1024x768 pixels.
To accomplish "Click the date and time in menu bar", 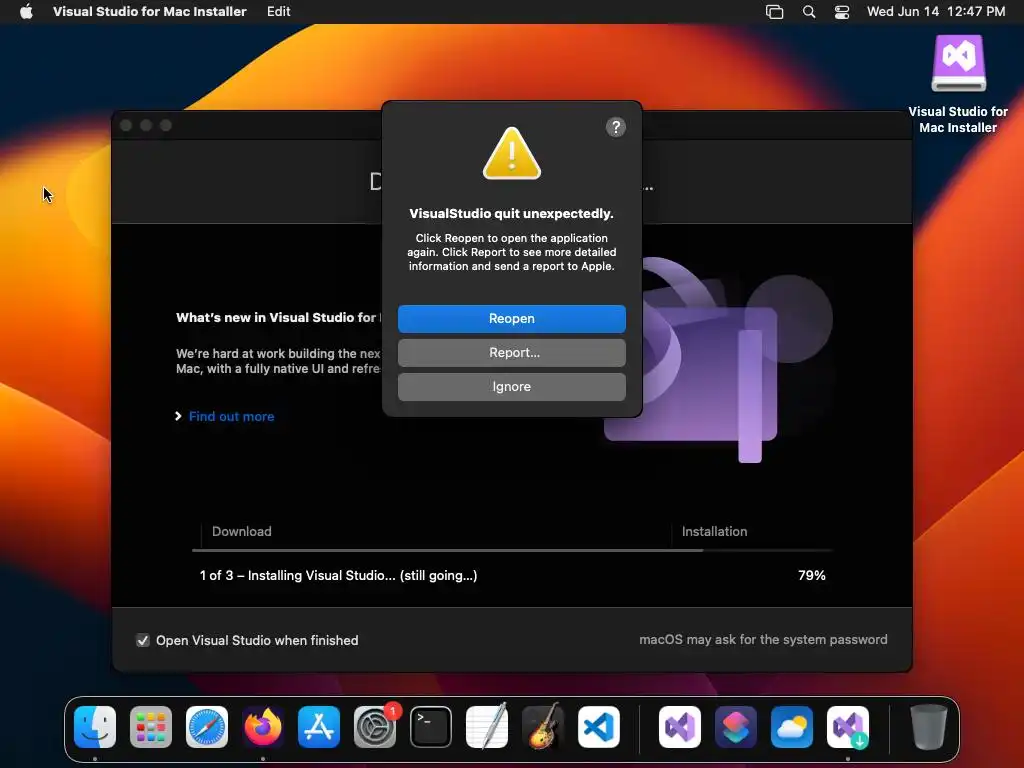I will (936, 11).
